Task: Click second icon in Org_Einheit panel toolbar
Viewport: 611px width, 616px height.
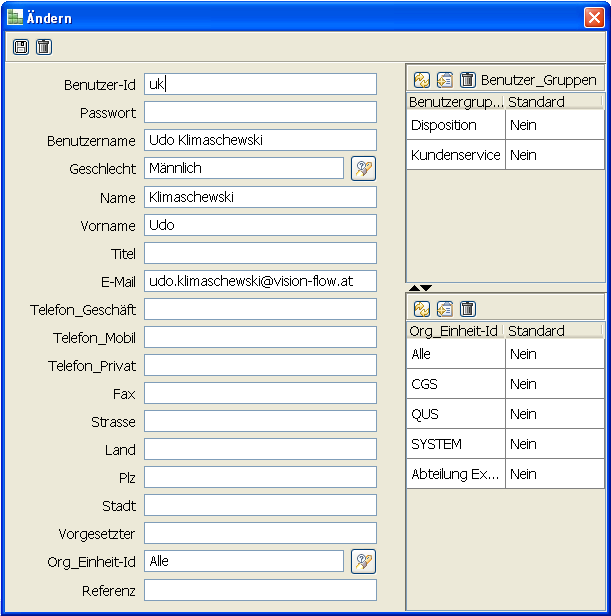Action: coord(445,309)
